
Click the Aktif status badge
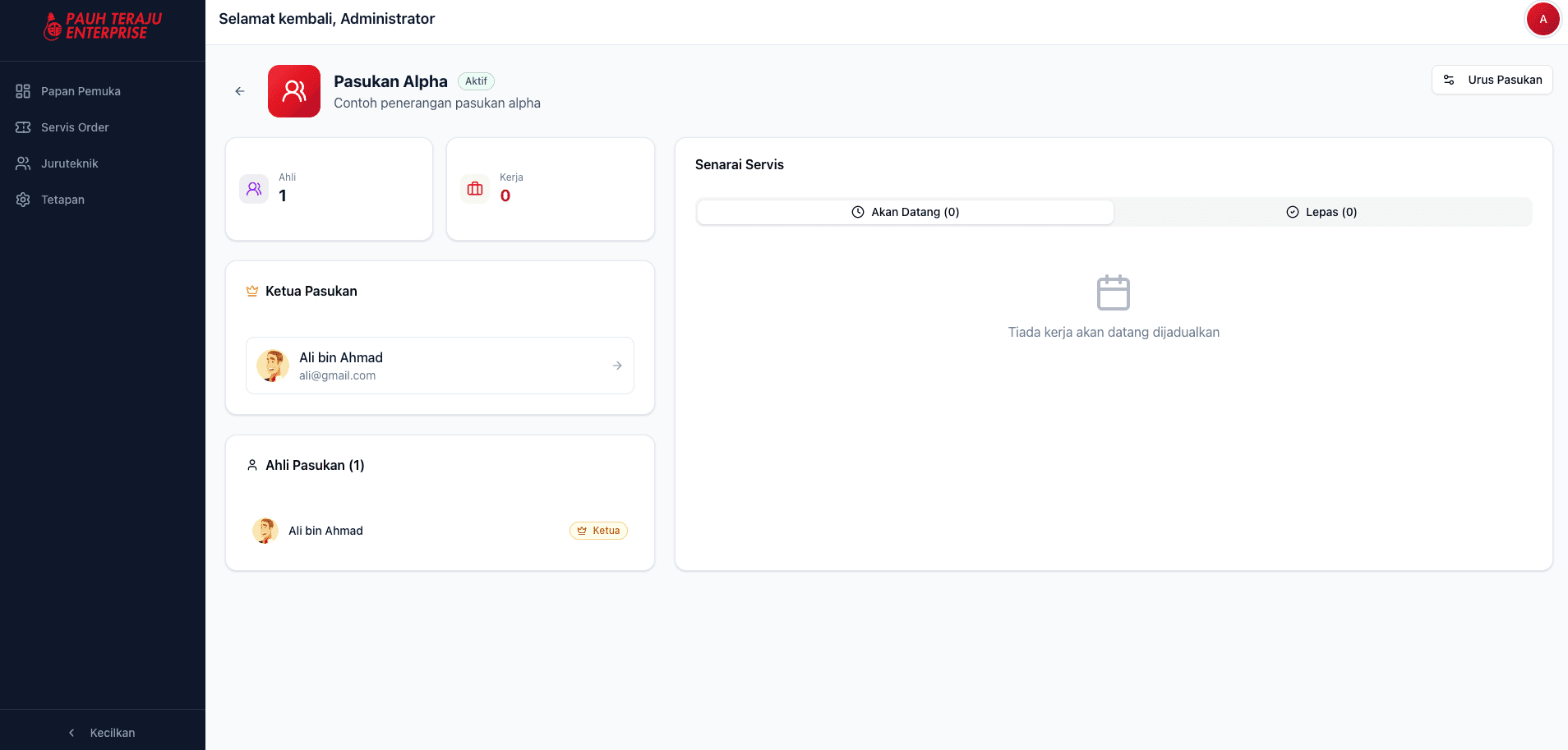click(x=476, y=81)
